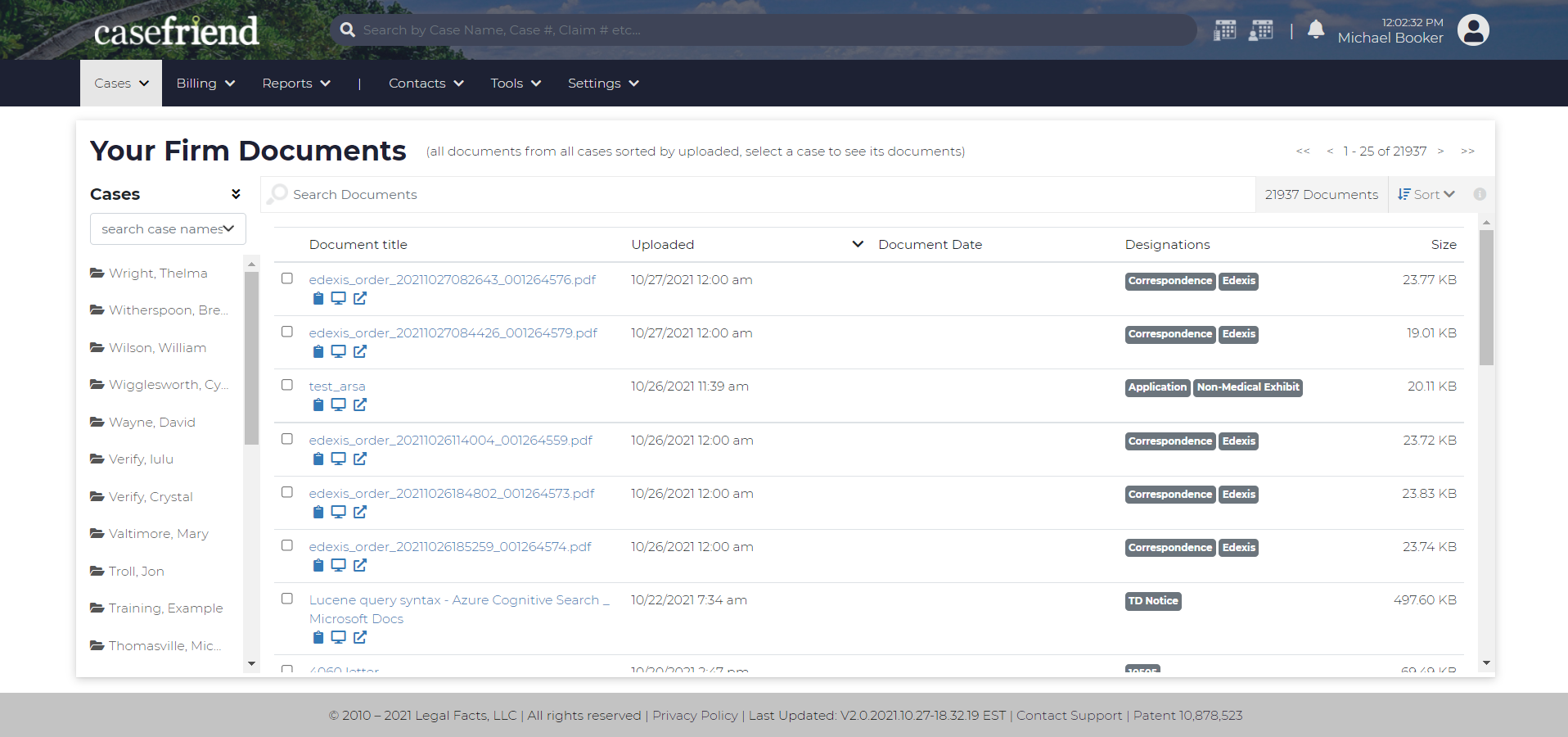
Task: Open the Sort dropdown
Action: pos(1426,194)
